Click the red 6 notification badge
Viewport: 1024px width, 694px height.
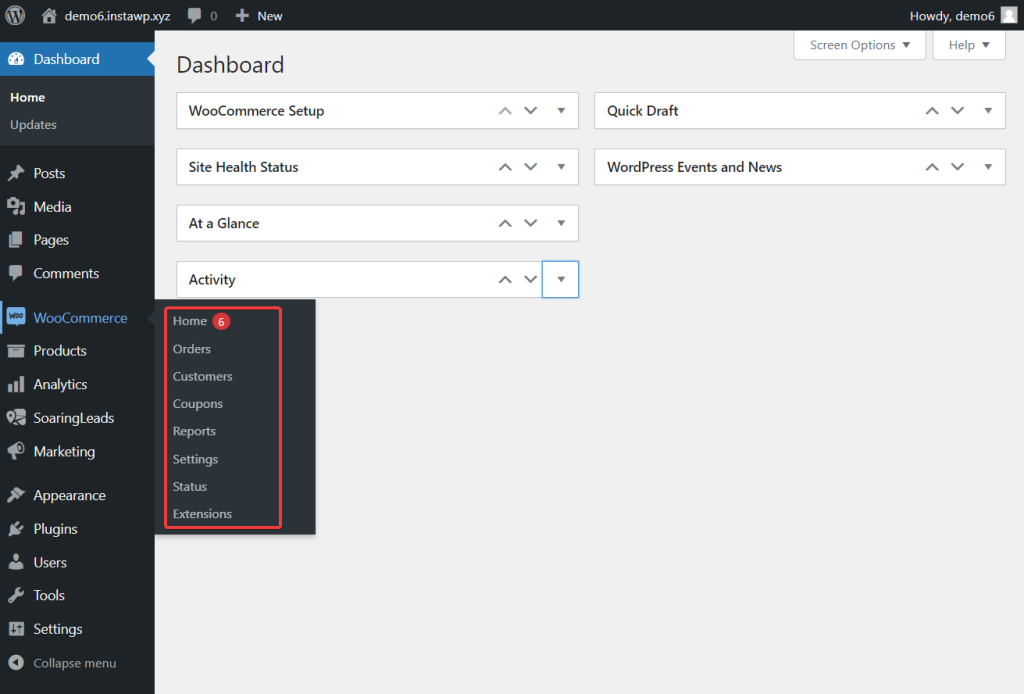tap(221, 321)
